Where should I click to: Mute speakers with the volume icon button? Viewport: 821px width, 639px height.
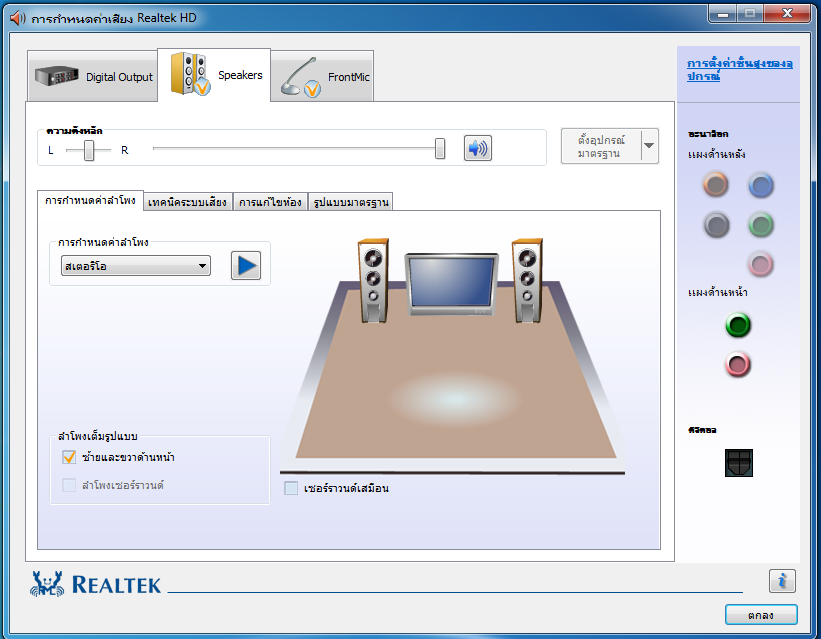(x=478, y=148)
